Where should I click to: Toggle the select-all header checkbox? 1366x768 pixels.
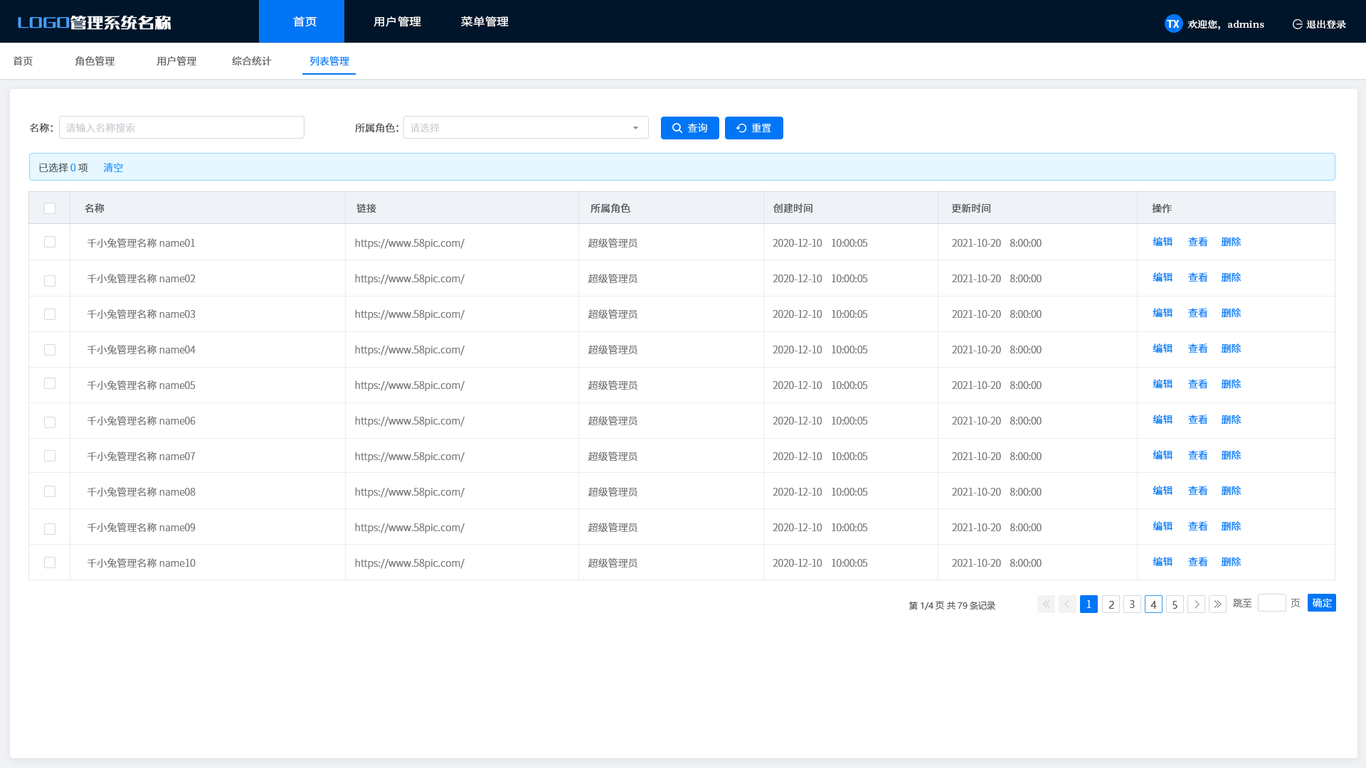click(x=50, y=209)
